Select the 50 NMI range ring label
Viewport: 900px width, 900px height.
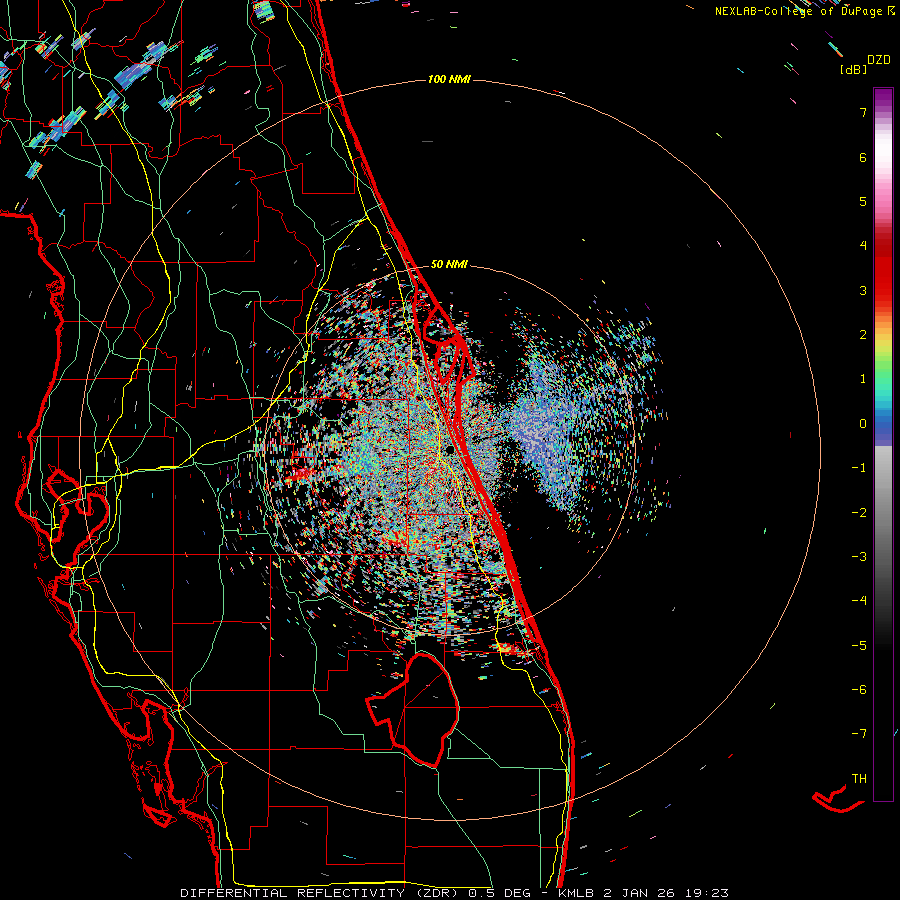point(449,264)
